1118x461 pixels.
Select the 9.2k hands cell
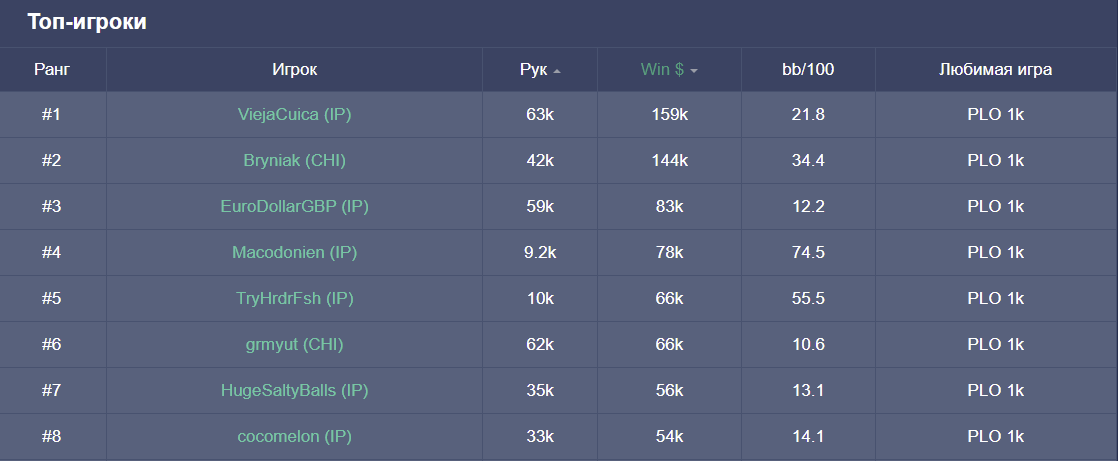point(539,253)
